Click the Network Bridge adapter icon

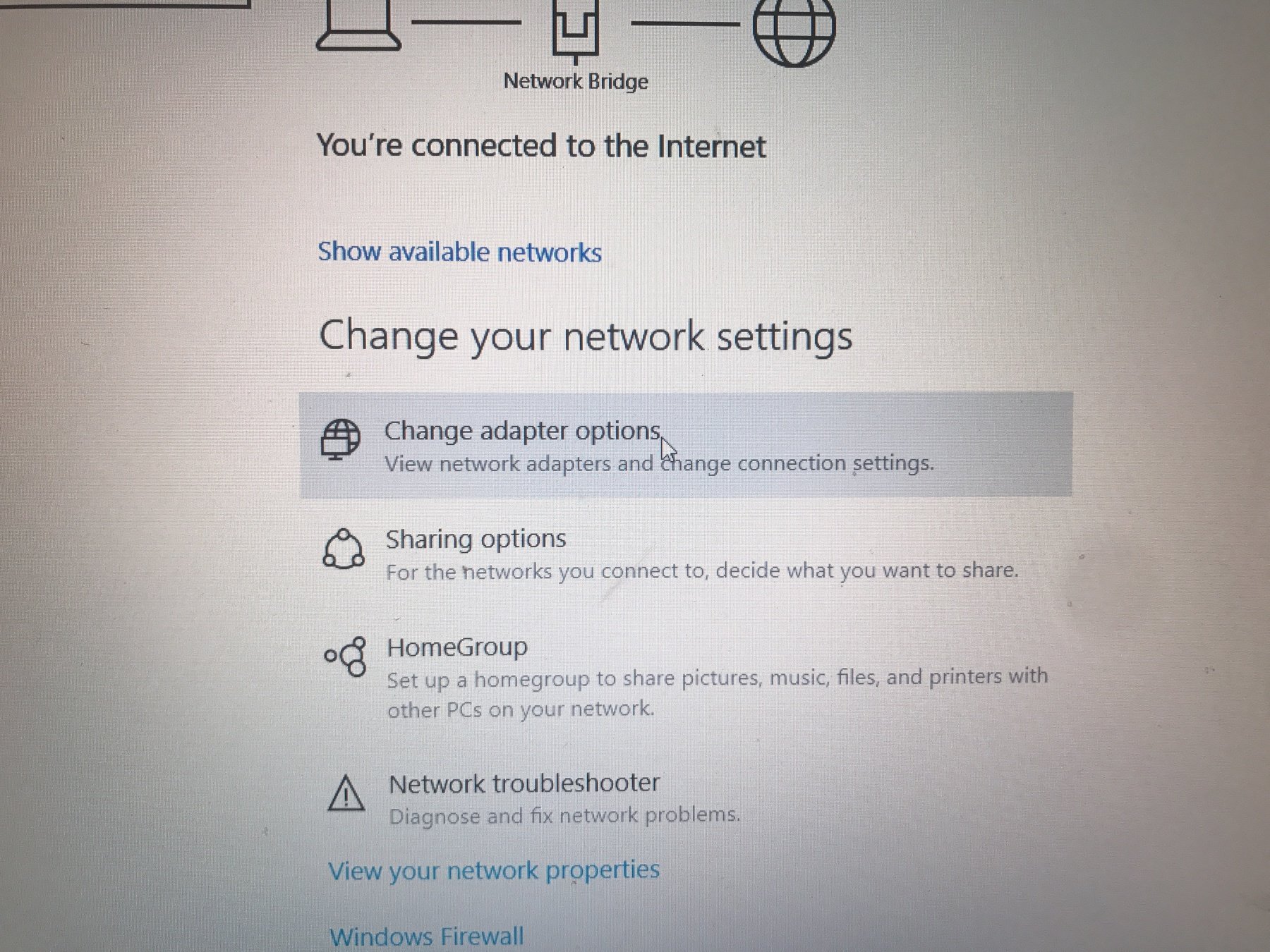coord(575,30)
